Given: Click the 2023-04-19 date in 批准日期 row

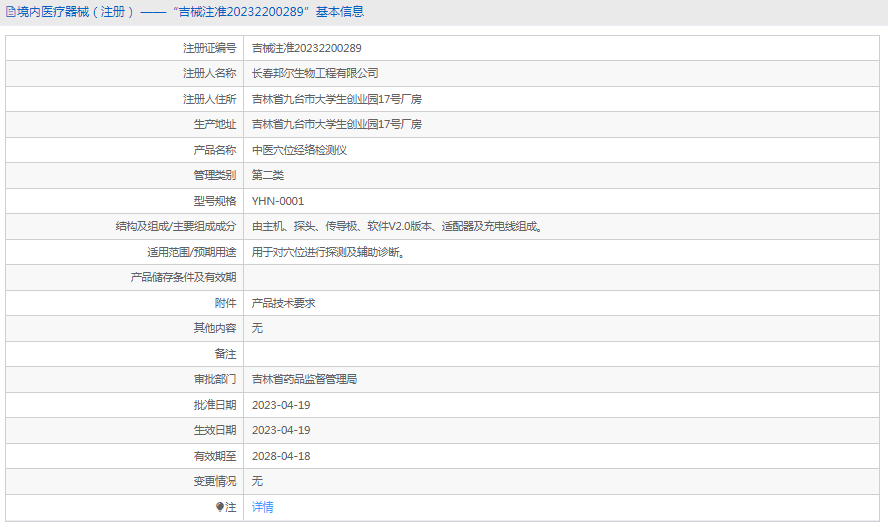Looking at the screenshot, I should 281,405.
